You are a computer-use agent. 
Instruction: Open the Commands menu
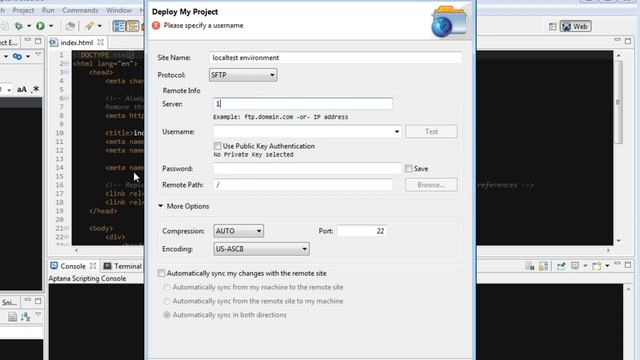pos(80,10)
